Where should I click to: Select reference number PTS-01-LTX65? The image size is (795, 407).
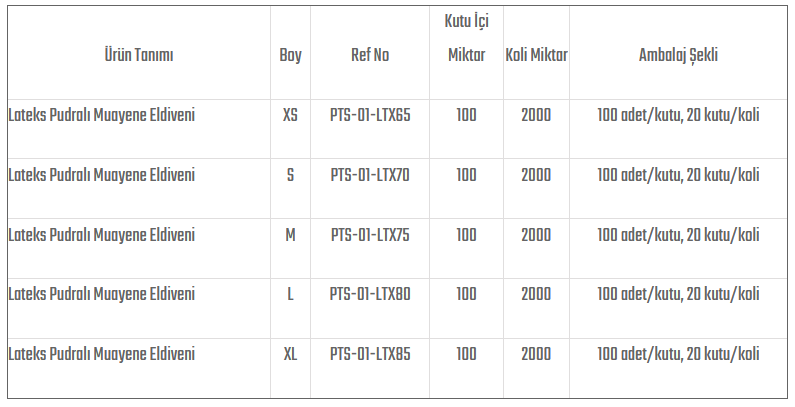(x=370, y=115)
